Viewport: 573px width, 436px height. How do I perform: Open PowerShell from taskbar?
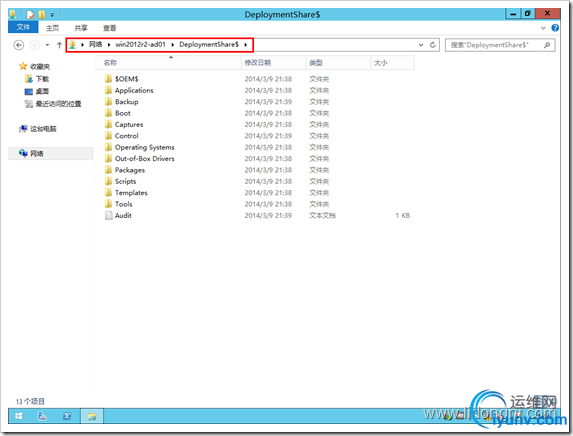click(x=67, y=416)
